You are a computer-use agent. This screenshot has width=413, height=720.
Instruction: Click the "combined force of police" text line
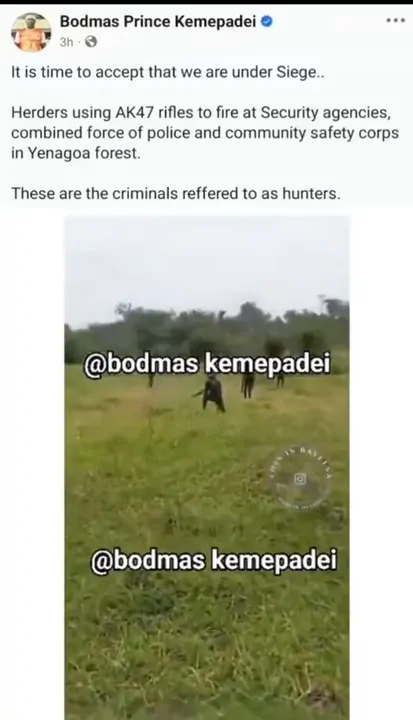coord(205,133)
